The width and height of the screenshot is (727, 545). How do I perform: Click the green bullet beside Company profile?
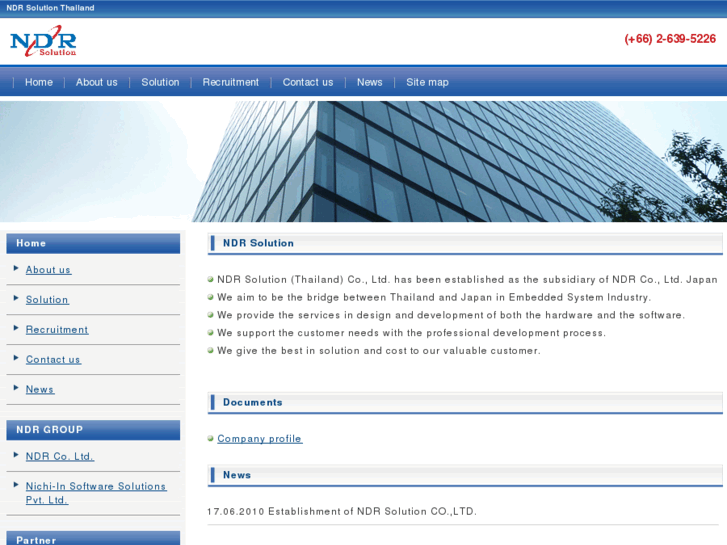click(210, 438)
